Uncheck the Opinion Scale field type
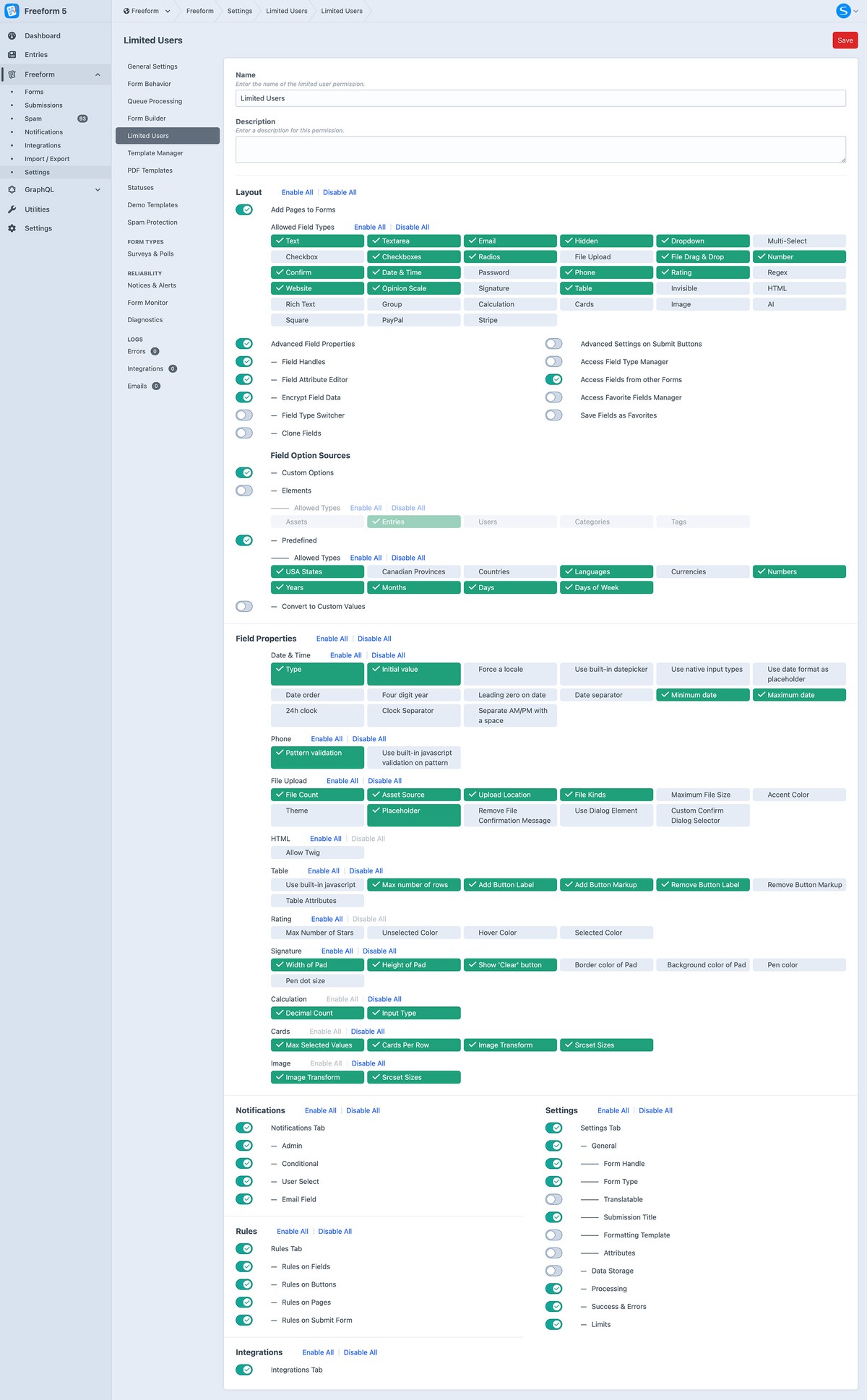867x1400 pixels. click(414, 288)
